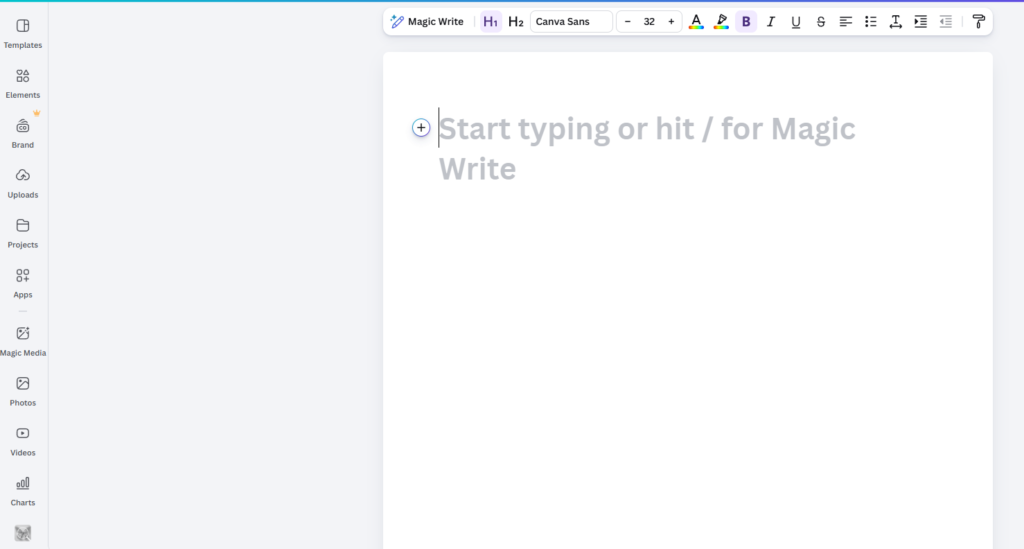Increase font size with plus stepper

tap(671, 22)
